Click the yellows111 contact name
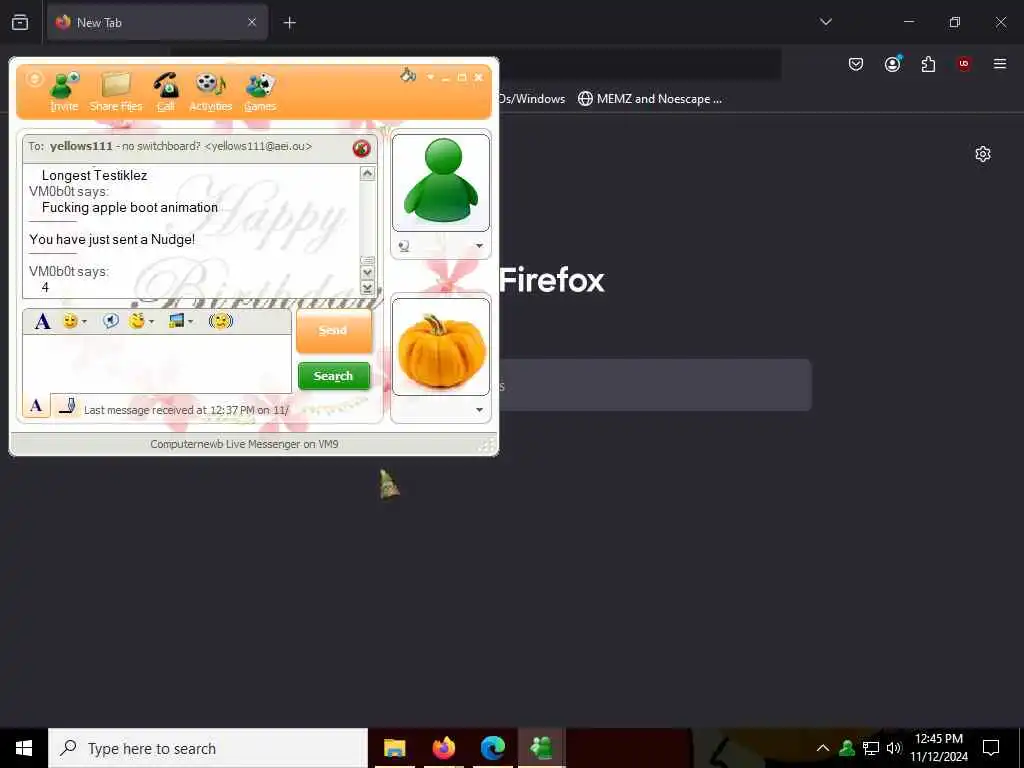The image size is (1024, 768). (x=81, y=146)
